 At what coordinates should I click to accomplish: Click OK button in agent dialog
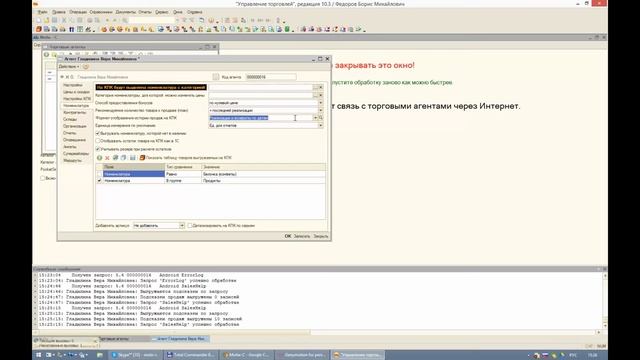point(288,236)
